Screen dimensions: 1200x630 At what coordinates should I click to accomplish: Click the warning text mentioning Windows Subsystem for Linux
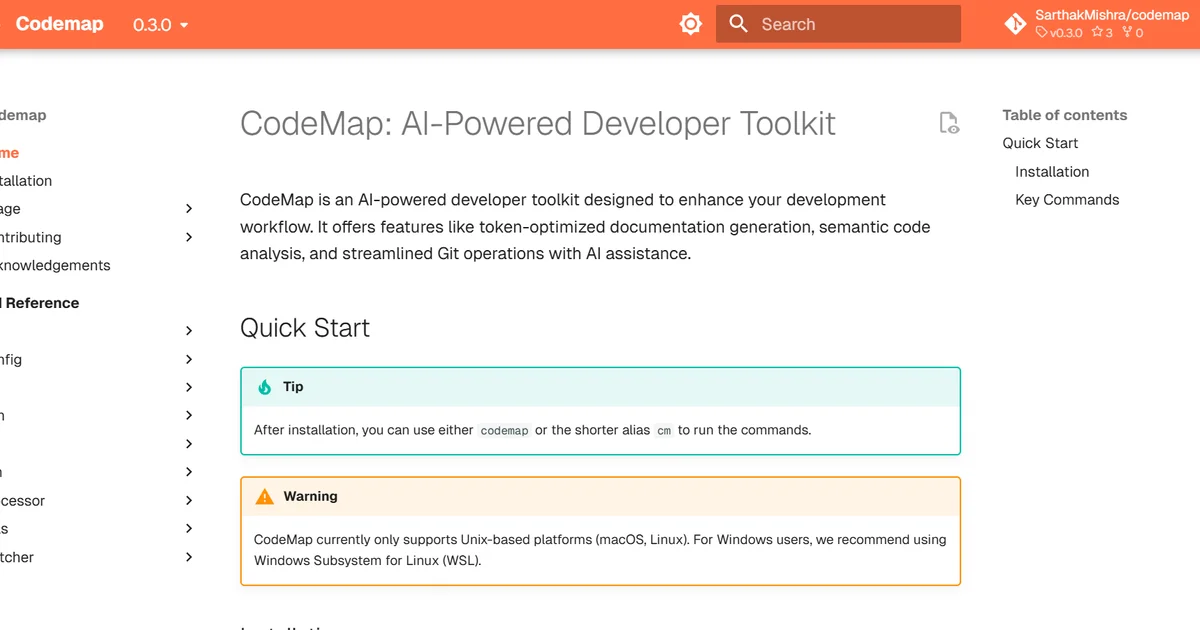click(x=600, y=550)
